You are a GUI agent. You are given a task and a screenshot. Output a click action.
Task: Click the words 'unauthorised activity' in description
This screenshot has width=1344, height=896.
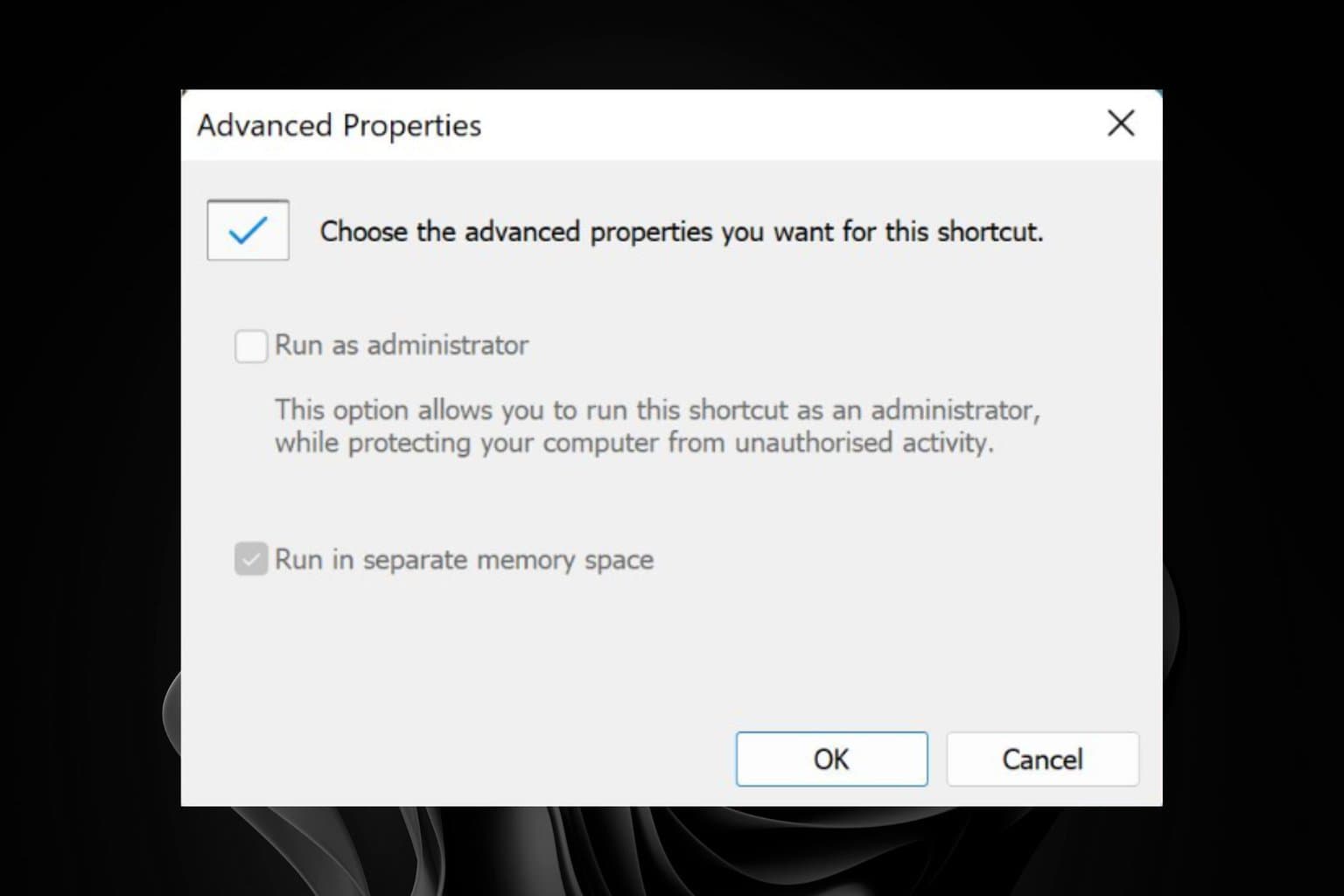coord(864,443)
